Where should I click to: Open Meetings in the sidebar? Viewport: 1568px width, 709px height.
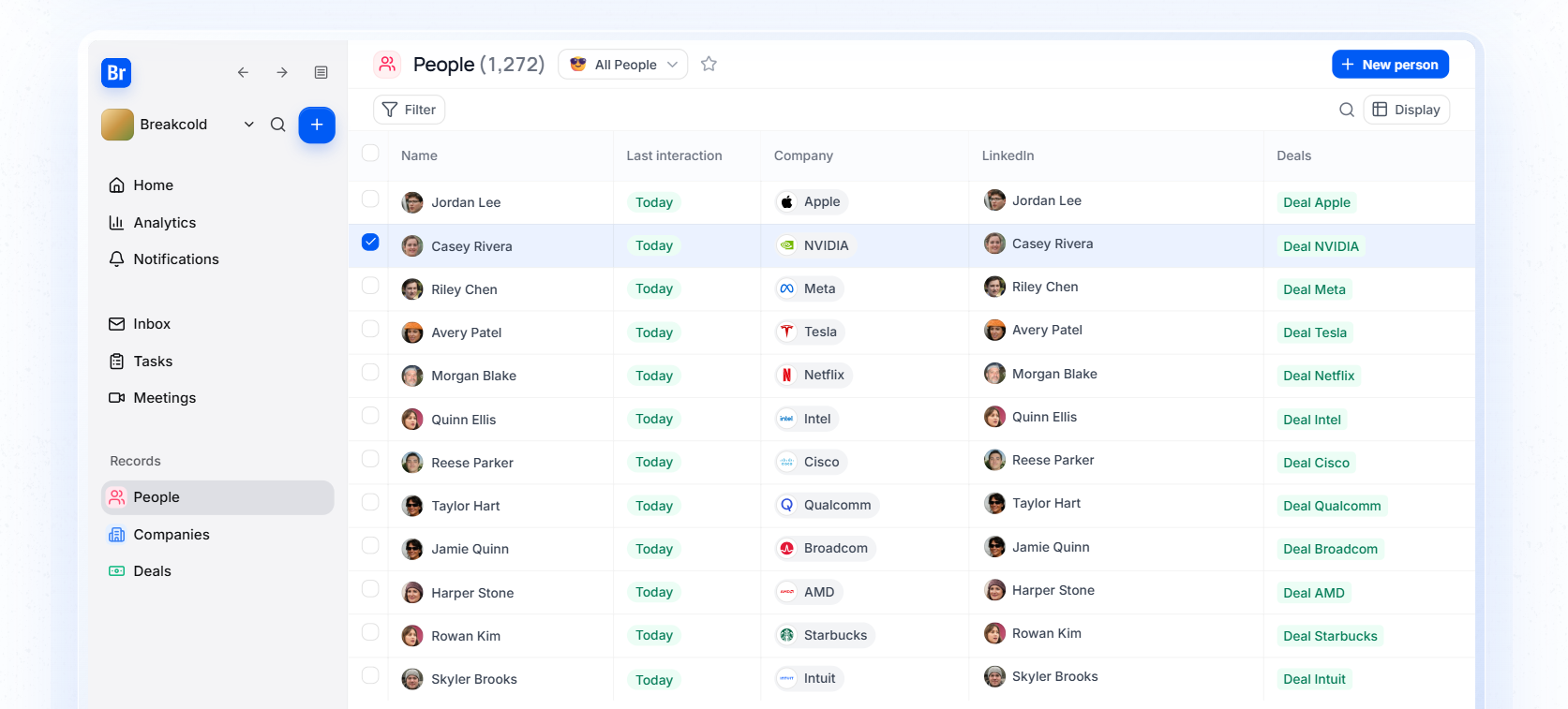click(217, 398)
